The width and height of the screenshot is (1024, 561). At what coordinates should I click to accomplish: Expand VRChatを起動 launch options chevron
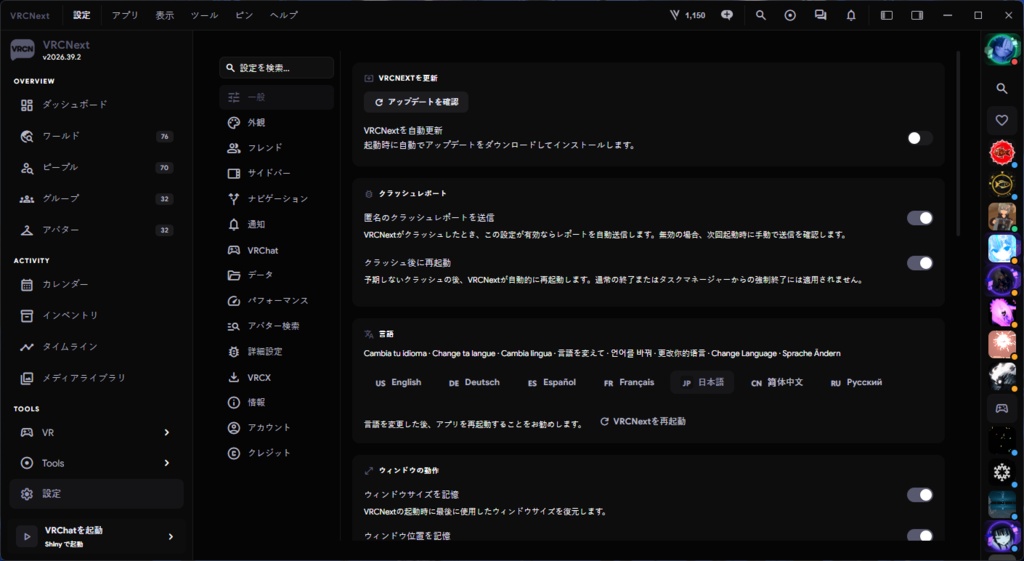pyautogui.click(x=170, y=536)
